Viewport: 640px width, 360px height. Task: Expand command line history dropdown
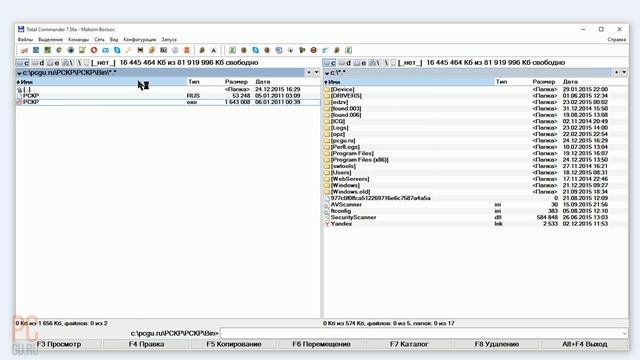(624, 333)
